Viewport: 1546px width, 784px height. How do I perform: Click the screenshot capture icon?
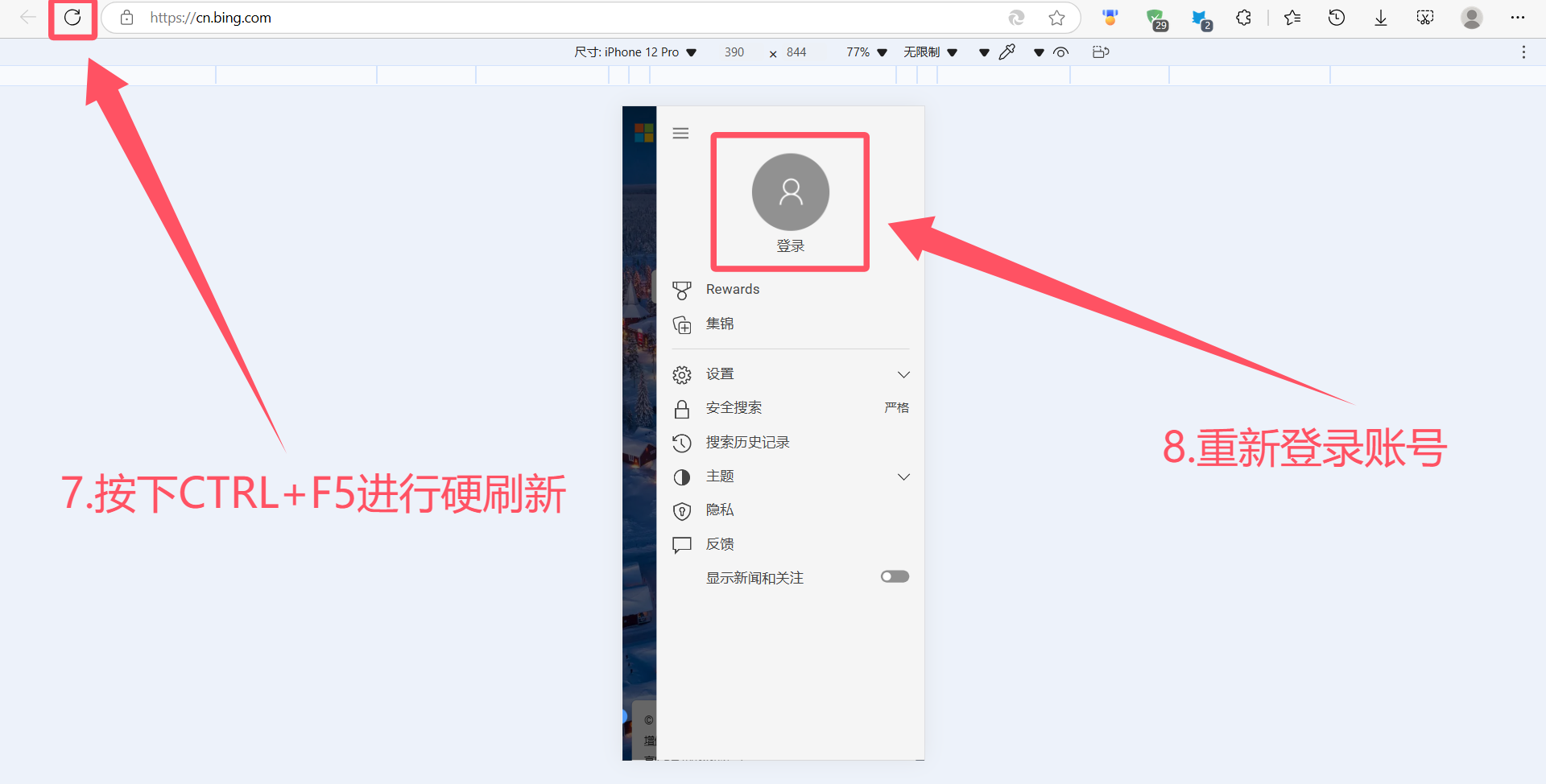tap(1425, 18)
